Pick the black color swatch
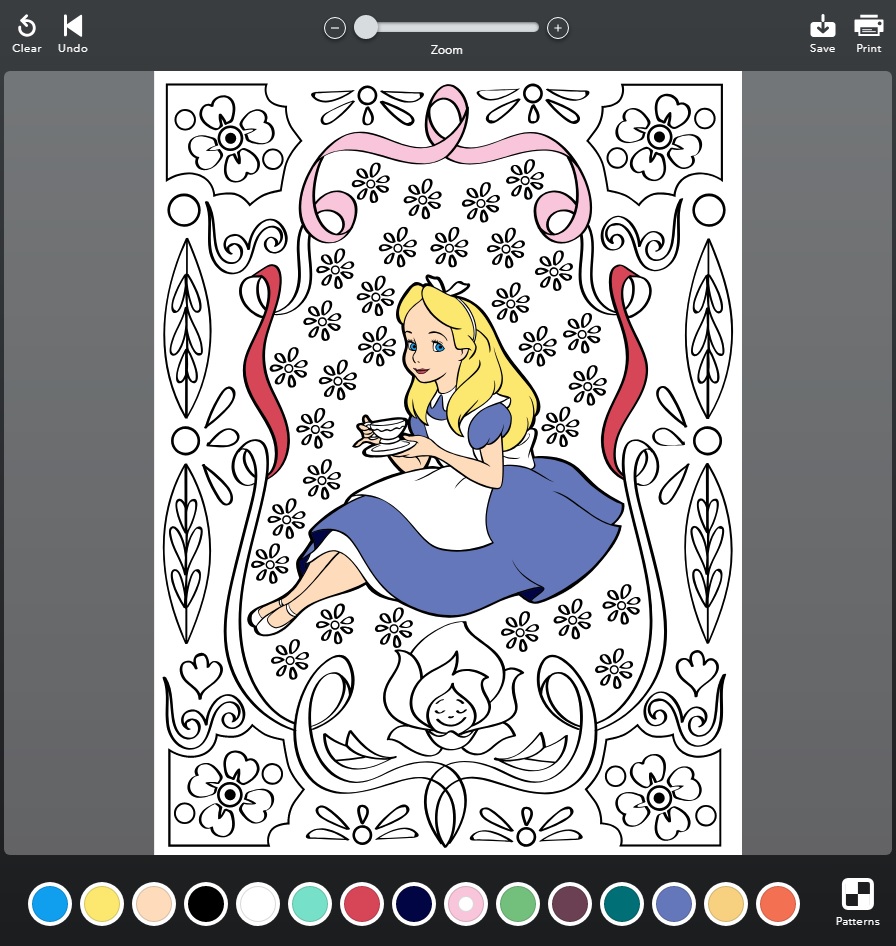This screenshot has height=946, width=896. click(206, 904)
